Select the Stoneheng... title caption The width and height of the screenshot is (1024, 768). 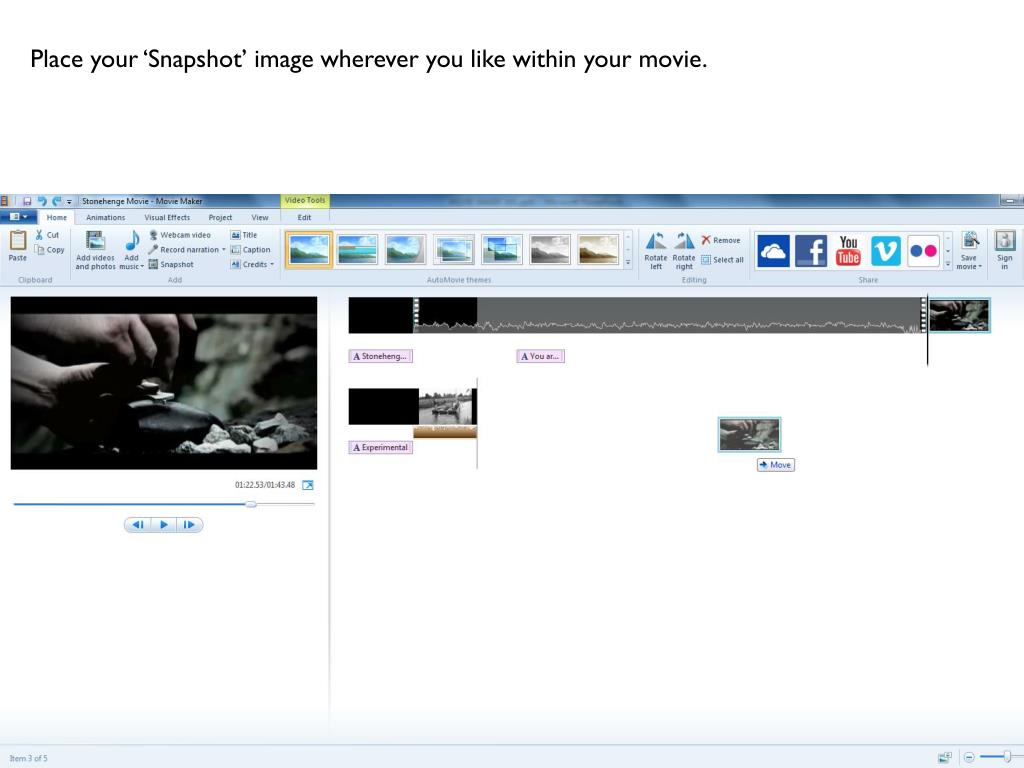pos(381,356)
